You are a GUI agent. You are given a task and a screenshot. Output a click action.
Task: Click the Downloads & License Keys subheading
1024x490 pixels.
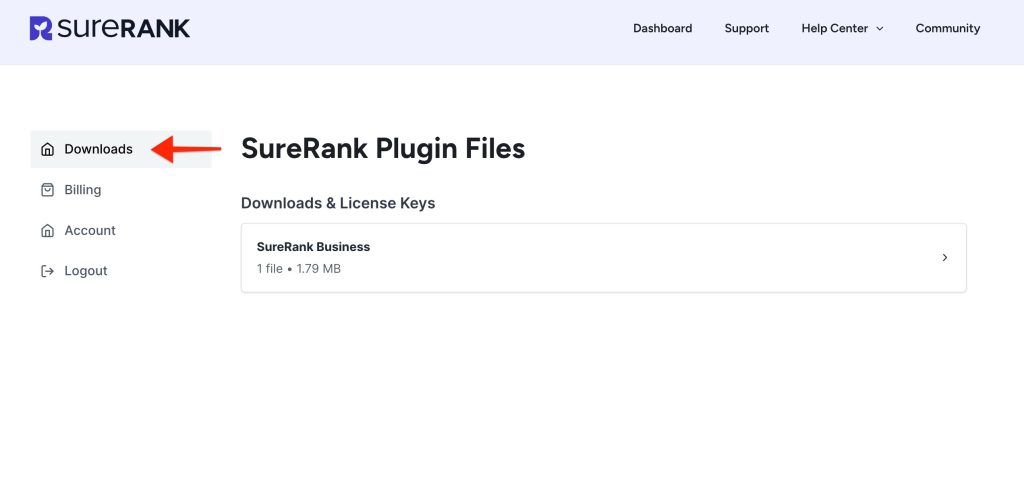(x=338, y=203)
